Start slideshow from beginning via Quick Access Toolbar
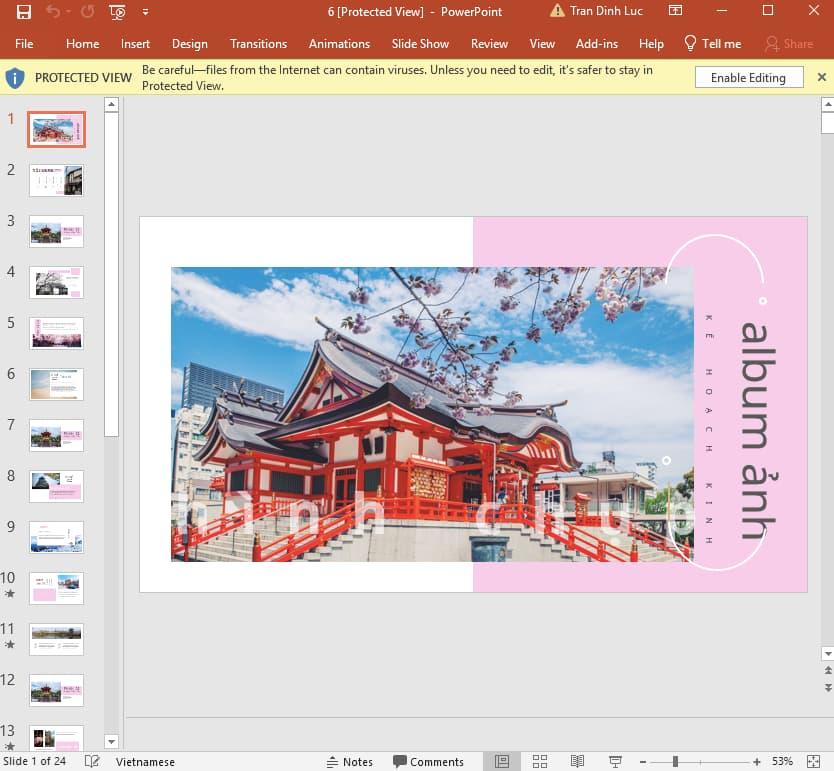This screenshot has width=834, height=771. pos(116,11)
